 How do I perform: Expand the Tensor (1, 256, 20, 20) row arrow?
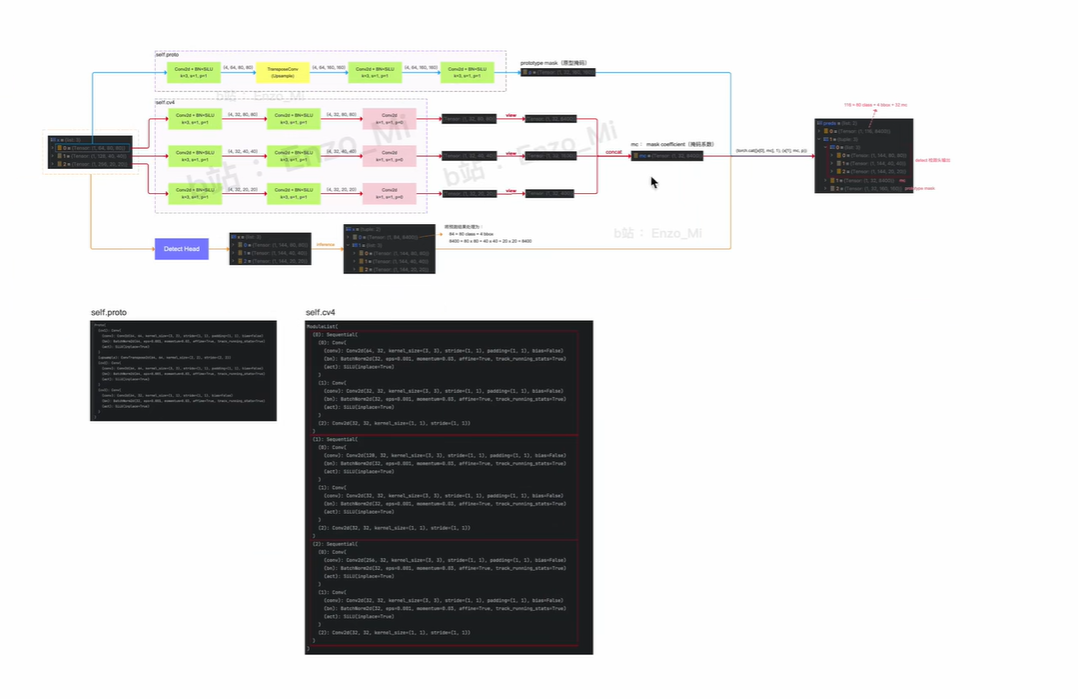52,164
